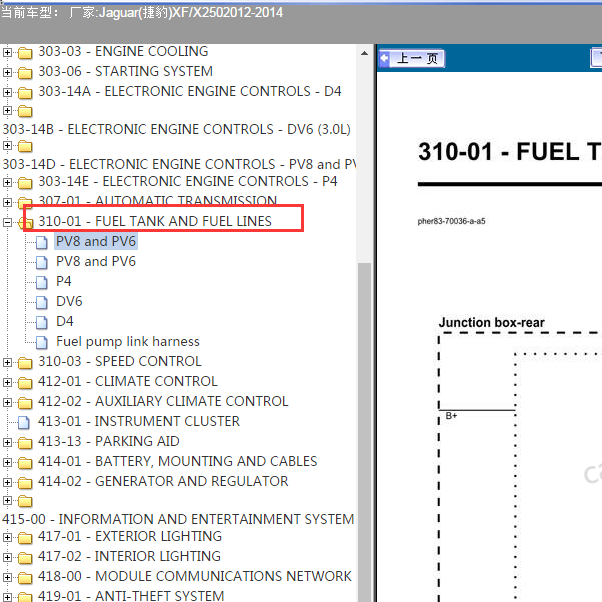Click the scroll up arrow of tree panel
The height and width of the screenshot is (602, 602).
pos(364,53)
